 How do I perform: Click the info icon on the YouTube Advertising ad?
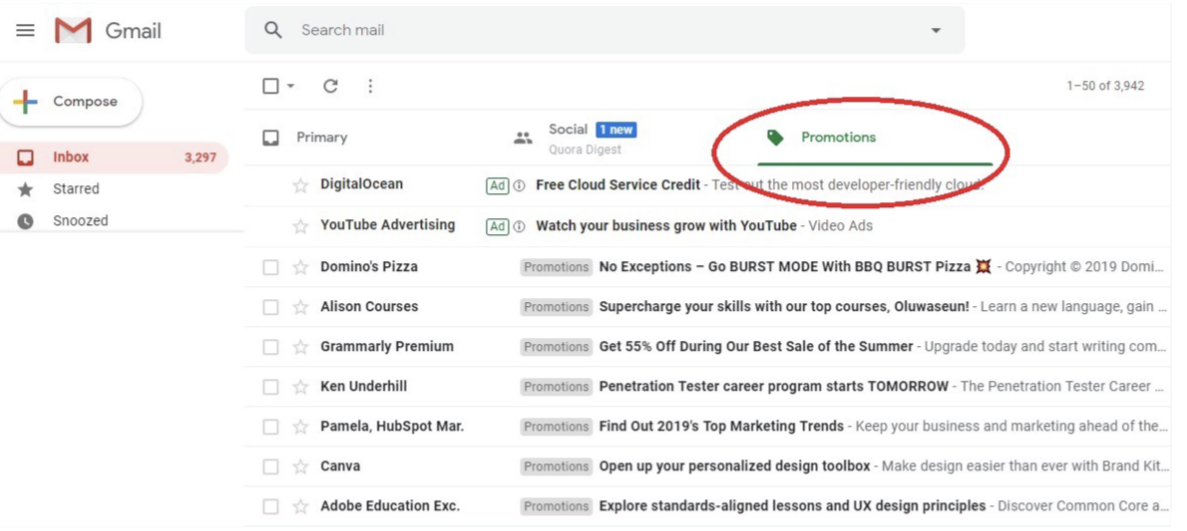coord(519,226)
